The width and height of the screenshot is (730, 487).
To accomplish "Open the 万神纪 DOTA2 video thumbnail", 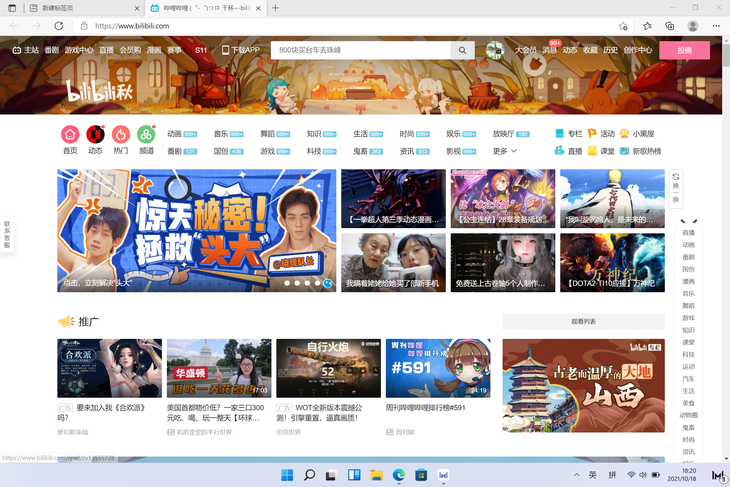I will [x=612, y=263].
